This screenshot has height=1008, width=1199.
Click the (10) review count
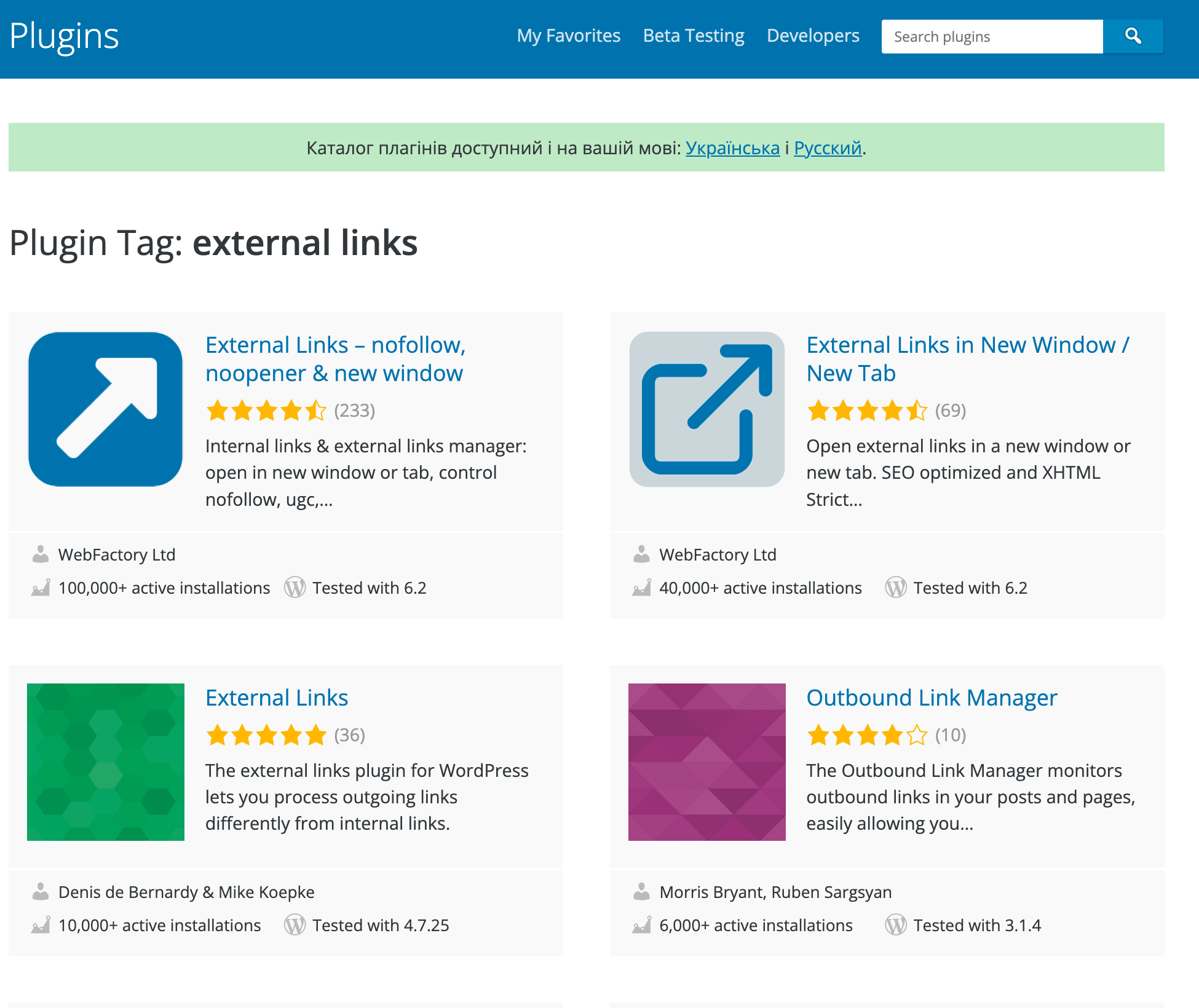(x=951, y=735)
